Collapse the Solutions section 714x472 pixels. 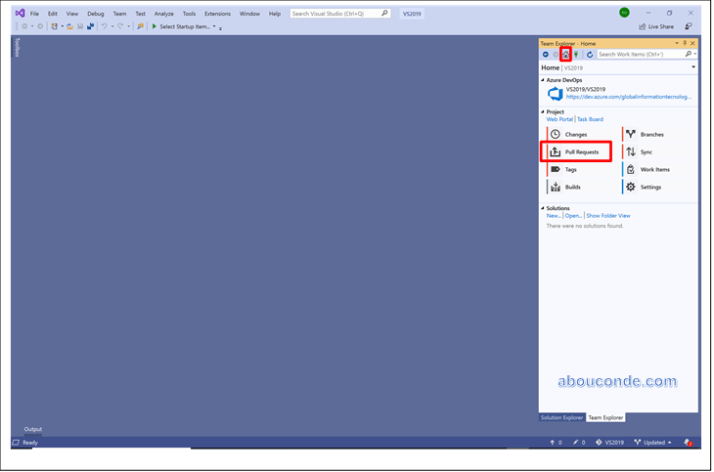[x=543, y=208]
